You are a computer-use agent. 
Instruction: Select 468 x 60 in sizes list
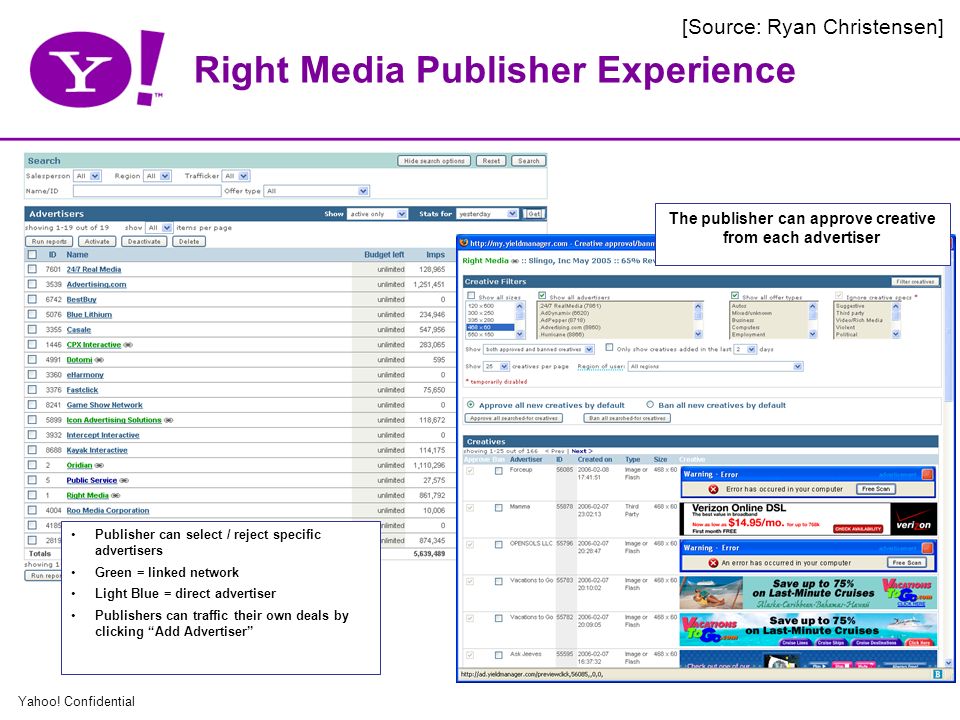coord(490,328)
